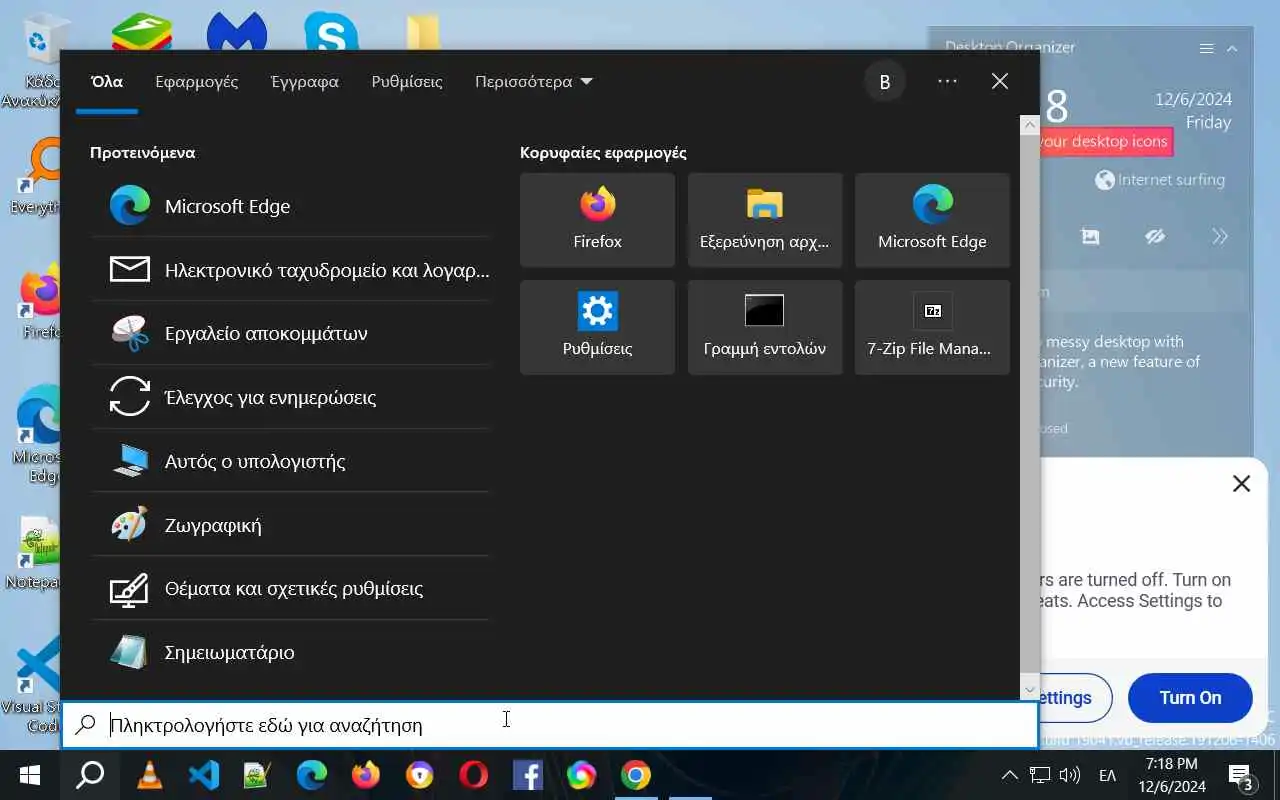Open the volume tray icon
1280x800 pixels.
[x=1069, y=775]
